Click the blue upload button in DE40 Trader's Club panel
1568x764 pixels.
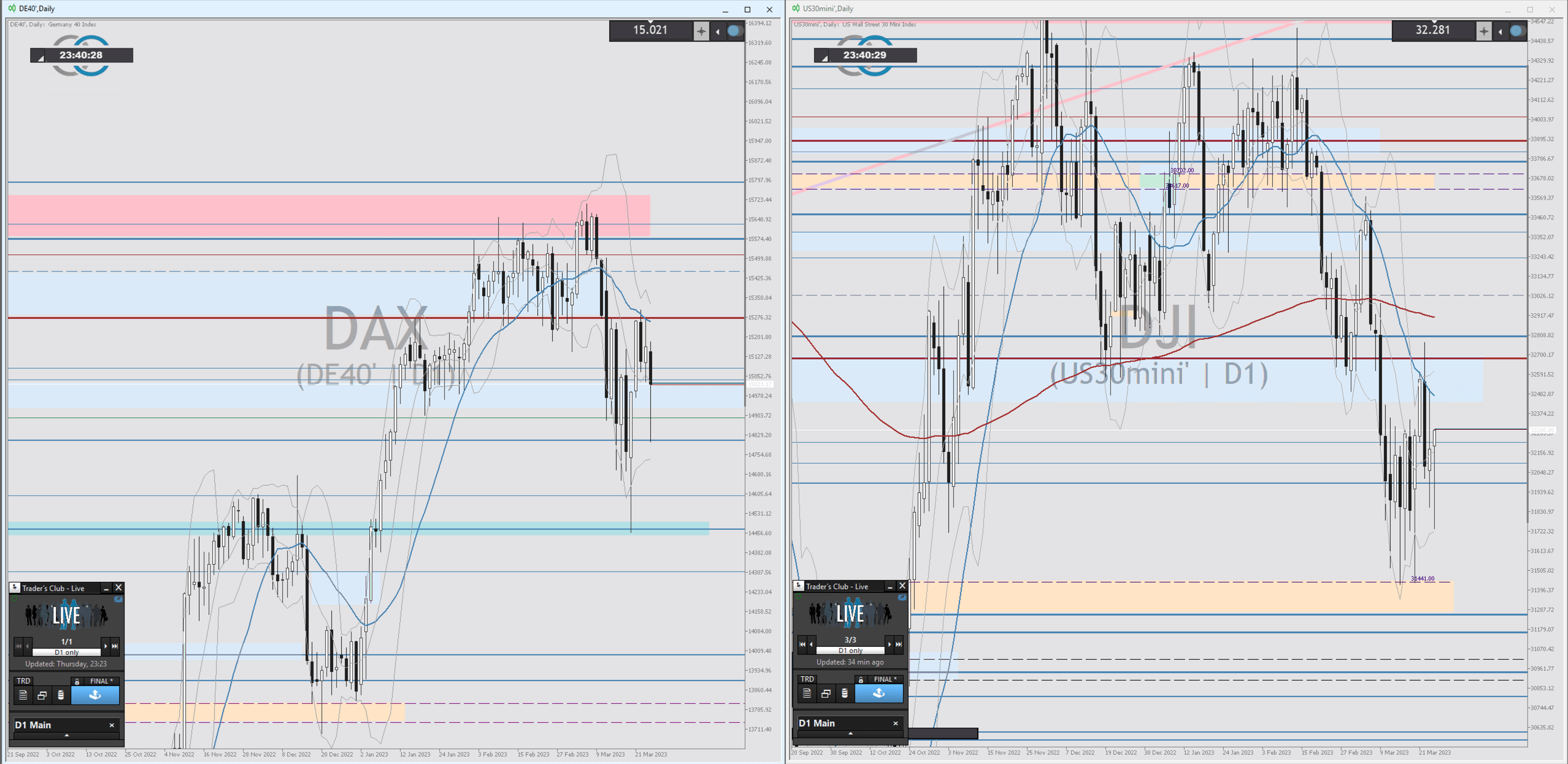95,695
